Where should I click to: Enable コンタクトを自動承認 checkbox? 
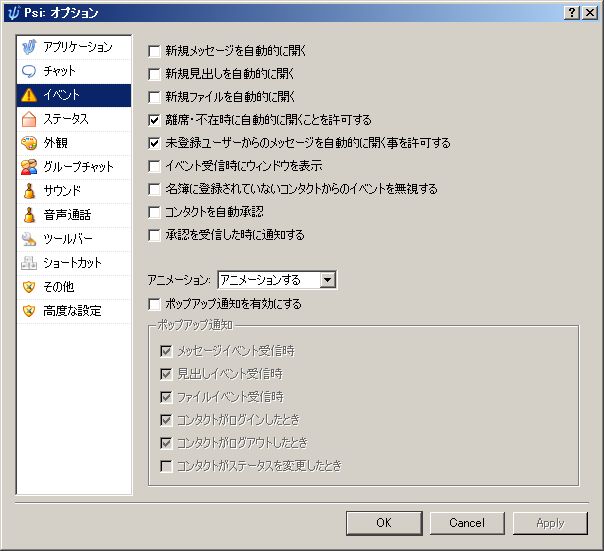(x=154, y=212)
